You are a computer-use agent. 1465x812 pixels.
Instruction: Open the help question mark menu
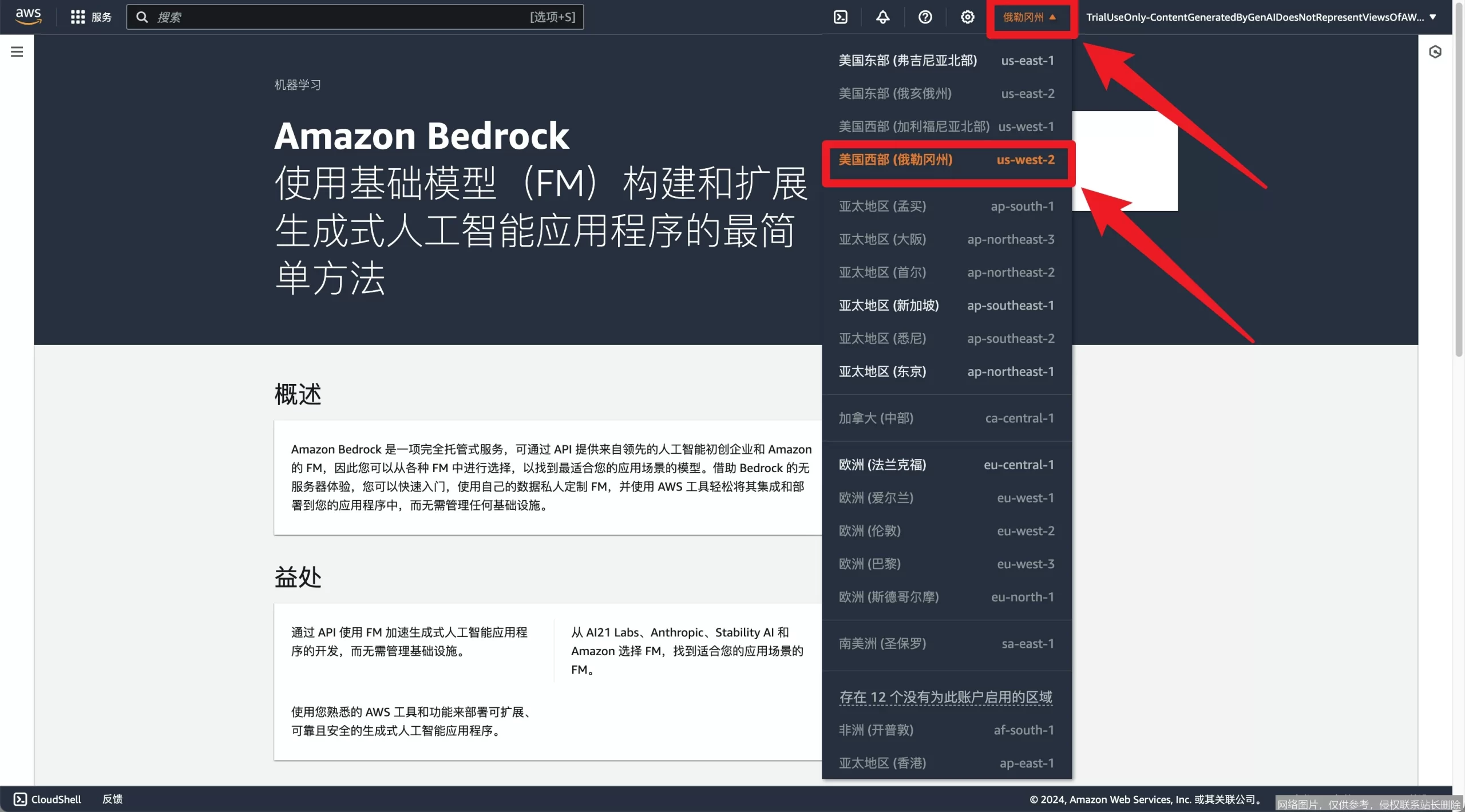tap(925, 17)
